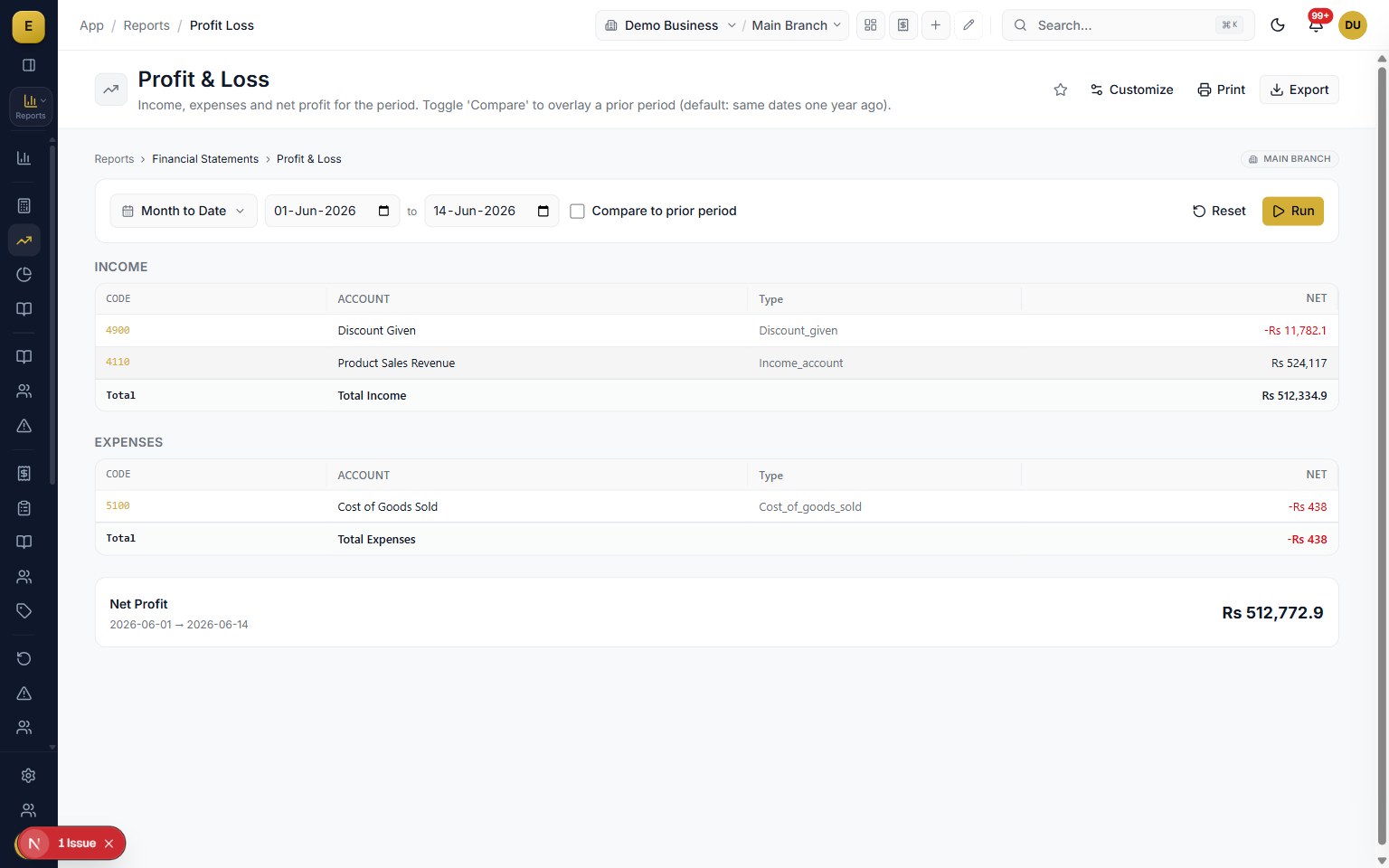1389x868 pixels.
Task: Select the highlighted trending-up sidebar icon
Action: (24, 241)
